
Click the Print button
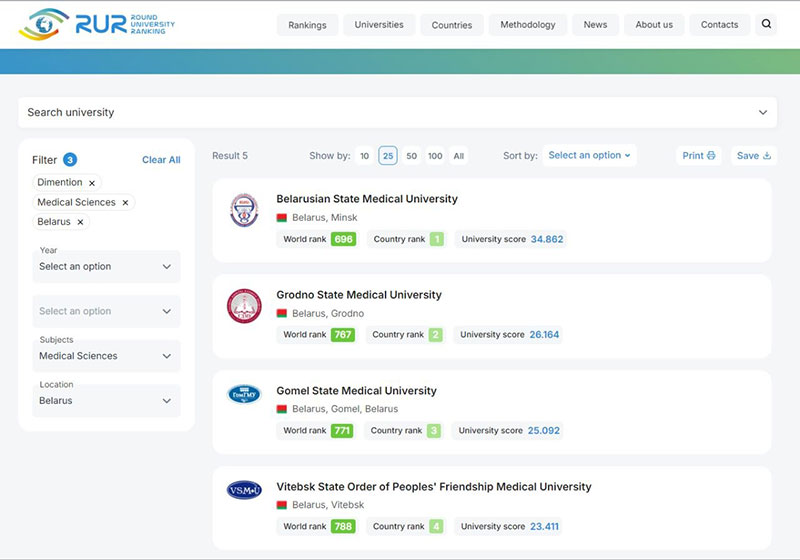tap(698, 156)
